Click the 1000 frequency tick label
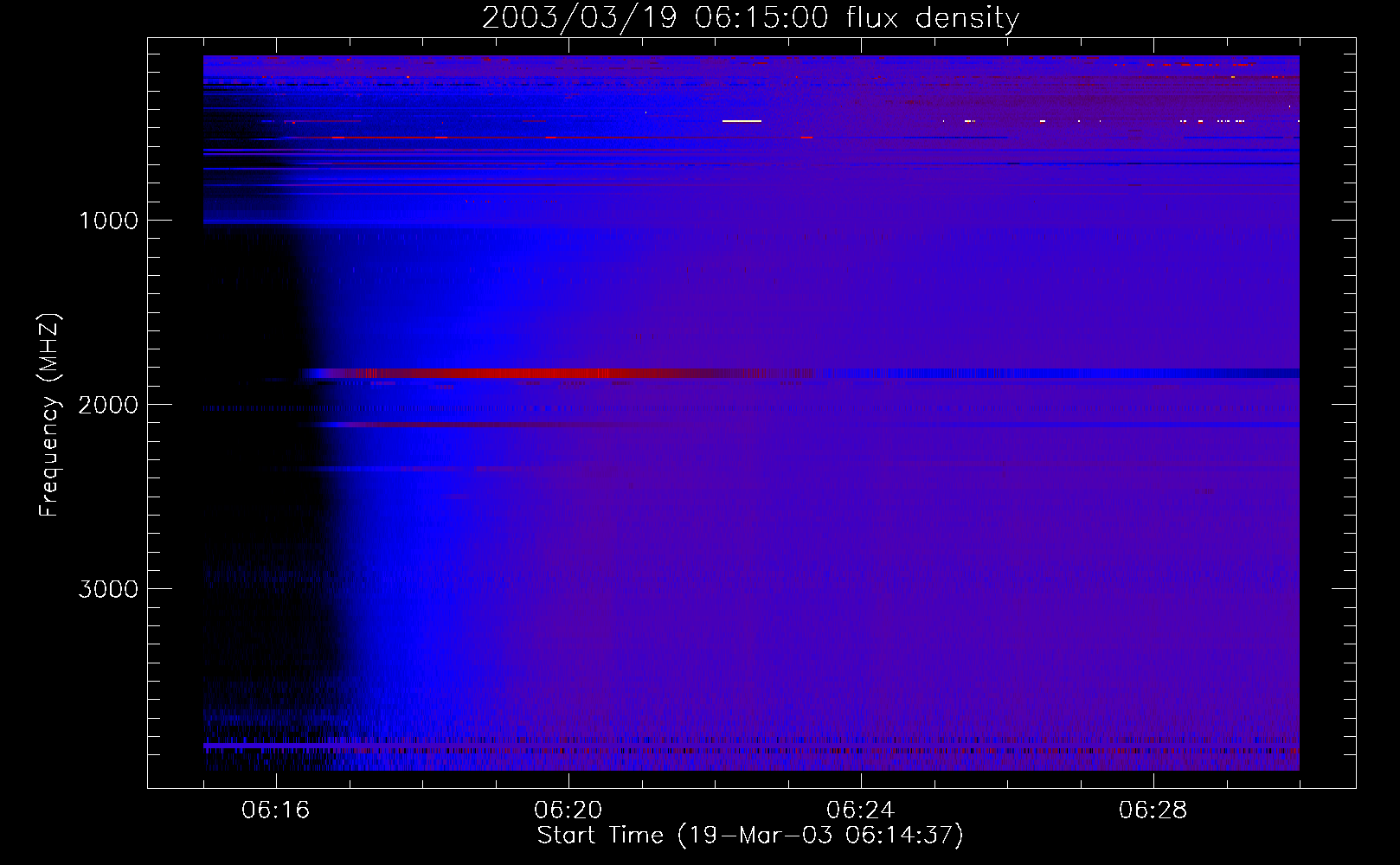 (x=108, y=221)
